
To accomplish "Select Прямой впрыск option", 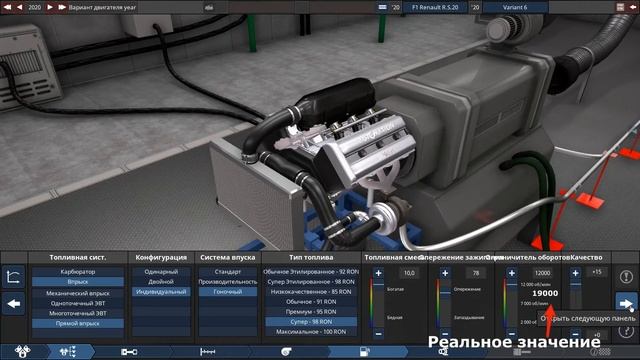I will point(78,323).
